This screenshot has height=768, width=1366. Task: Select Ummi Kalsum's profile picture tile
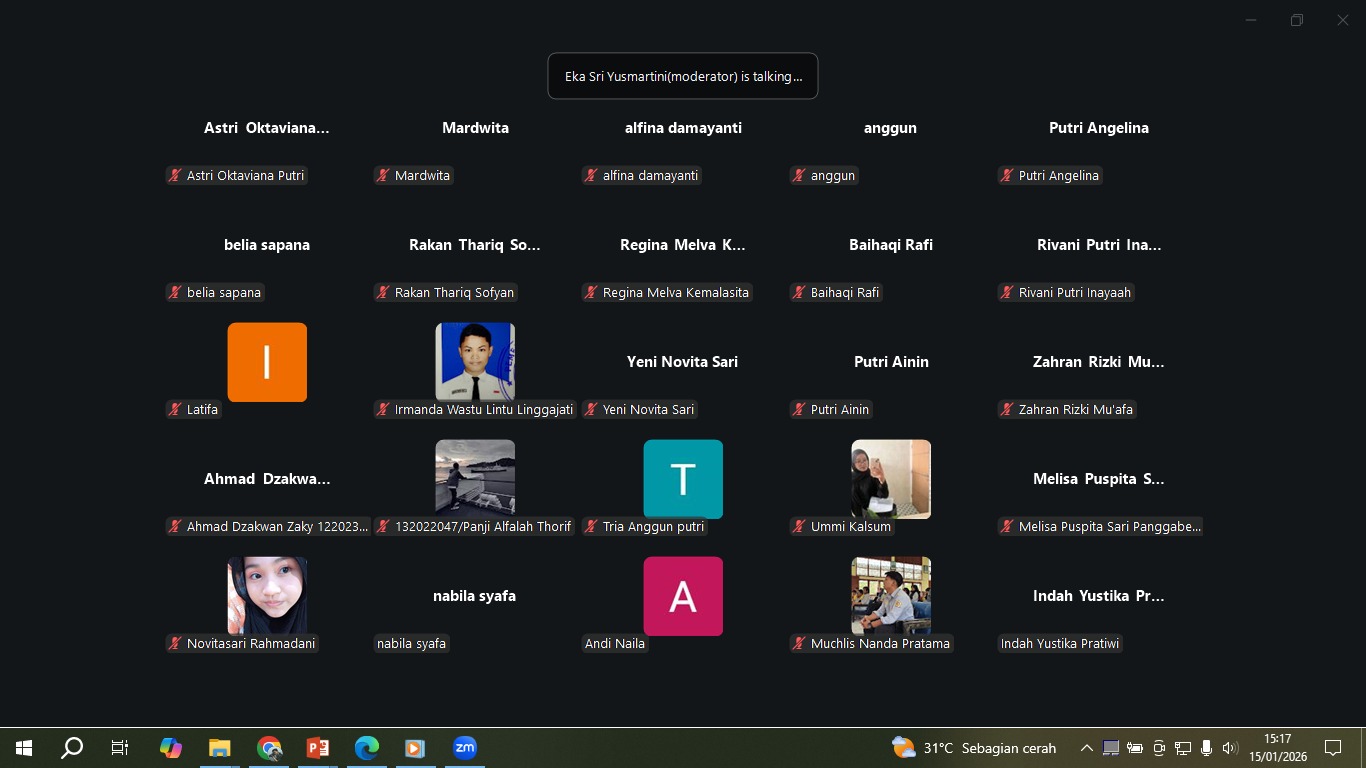point(891,479)
